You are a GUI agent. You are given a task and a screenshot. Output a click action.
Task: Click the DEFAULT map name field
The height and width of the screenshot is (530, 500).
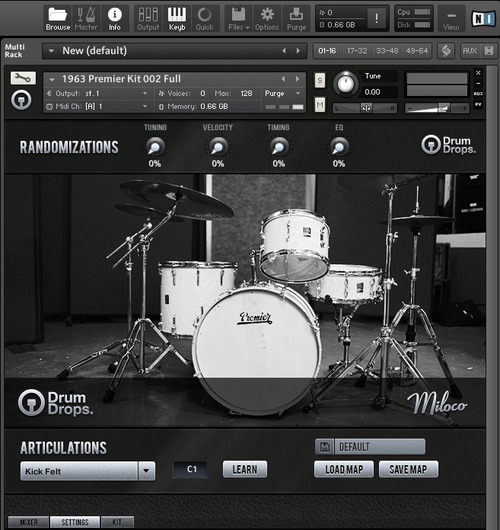[x=380, y=447]
